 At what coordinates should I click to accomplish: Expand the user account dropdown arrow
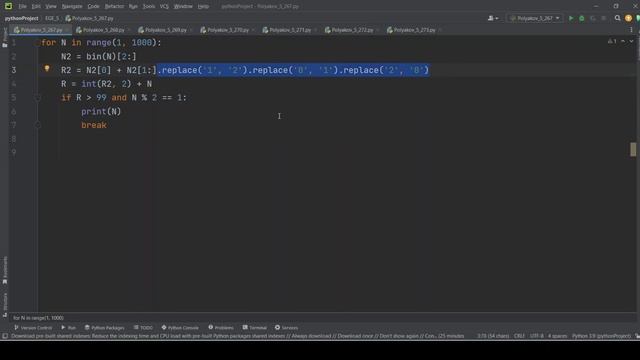pyautogui.click(x=497, y=18)
